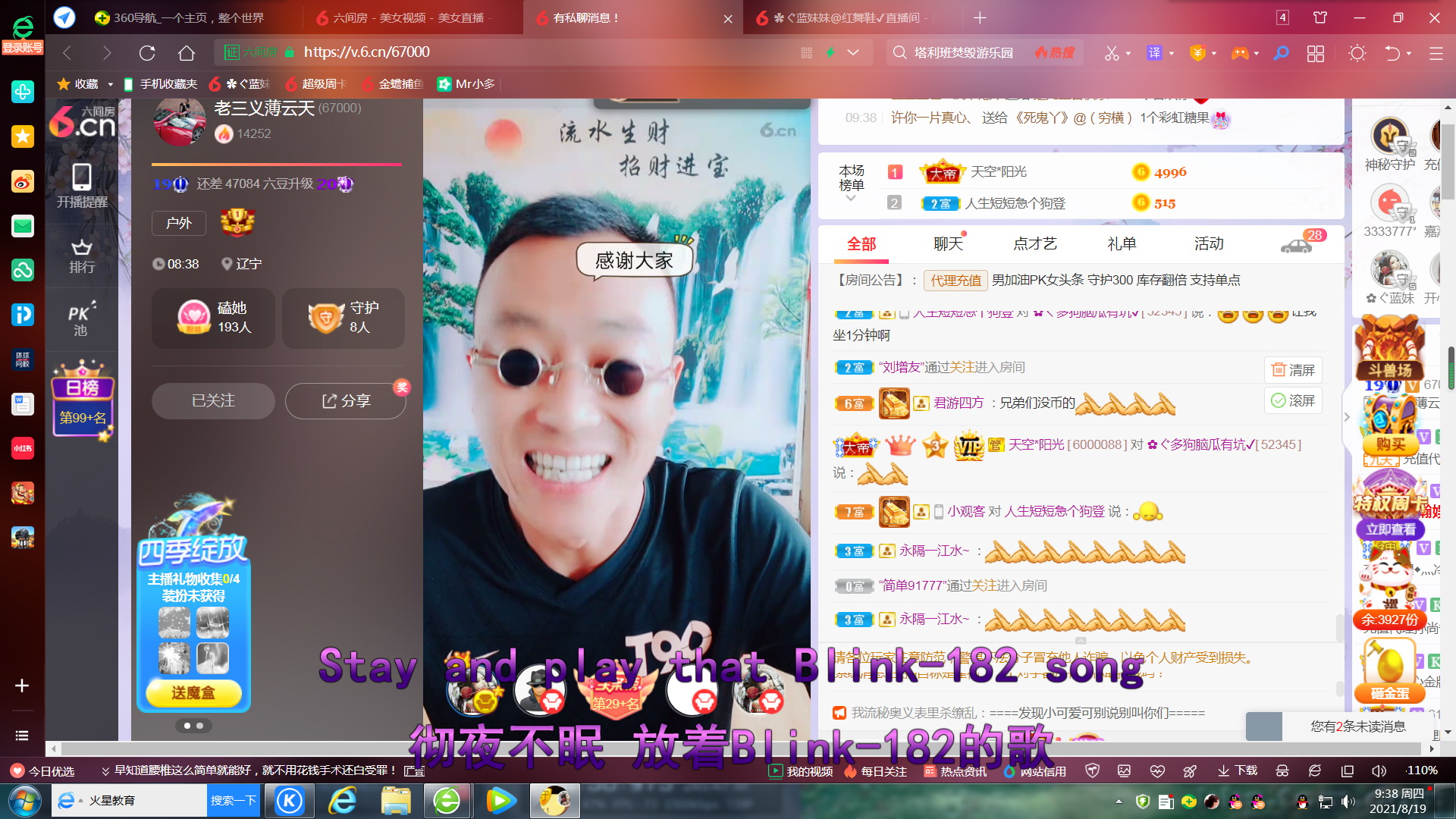Viewport: 1456px width, 819px height.
Task: Open the mail sidebar icon
Action: [x=23, y=226]
